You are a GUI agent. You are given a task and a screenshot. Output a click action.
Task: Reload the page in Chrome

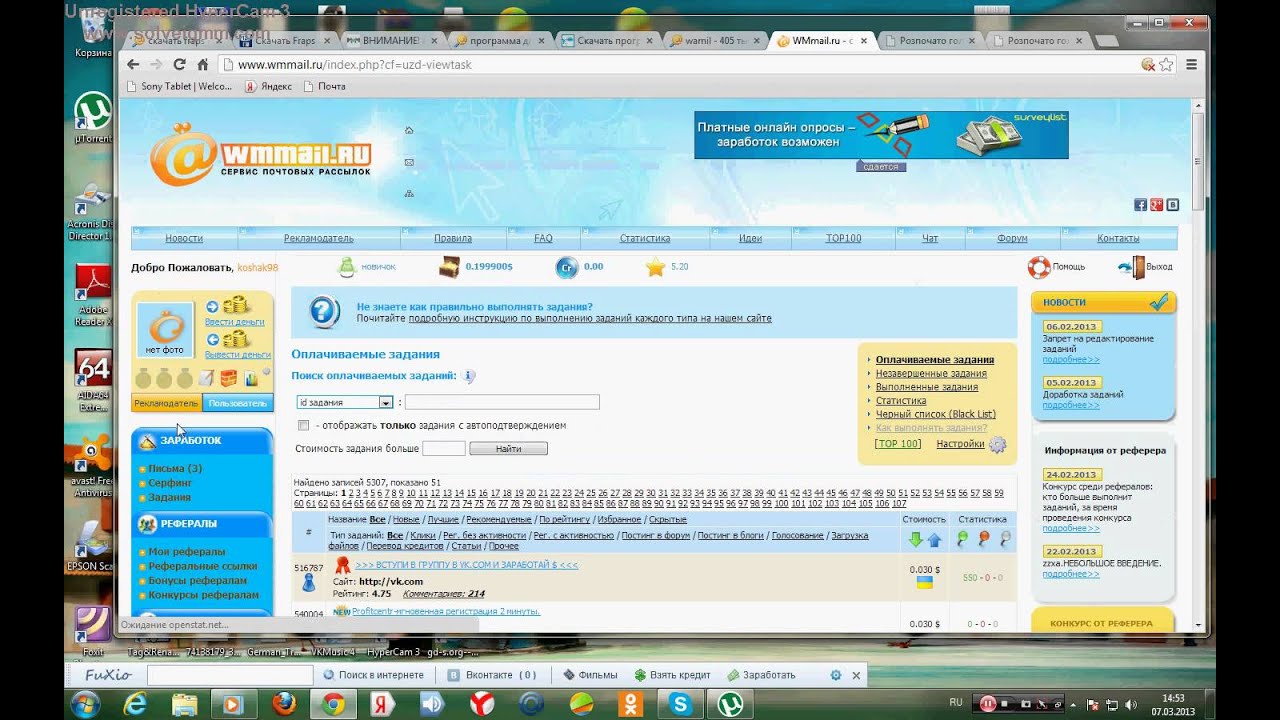[180, 64]
